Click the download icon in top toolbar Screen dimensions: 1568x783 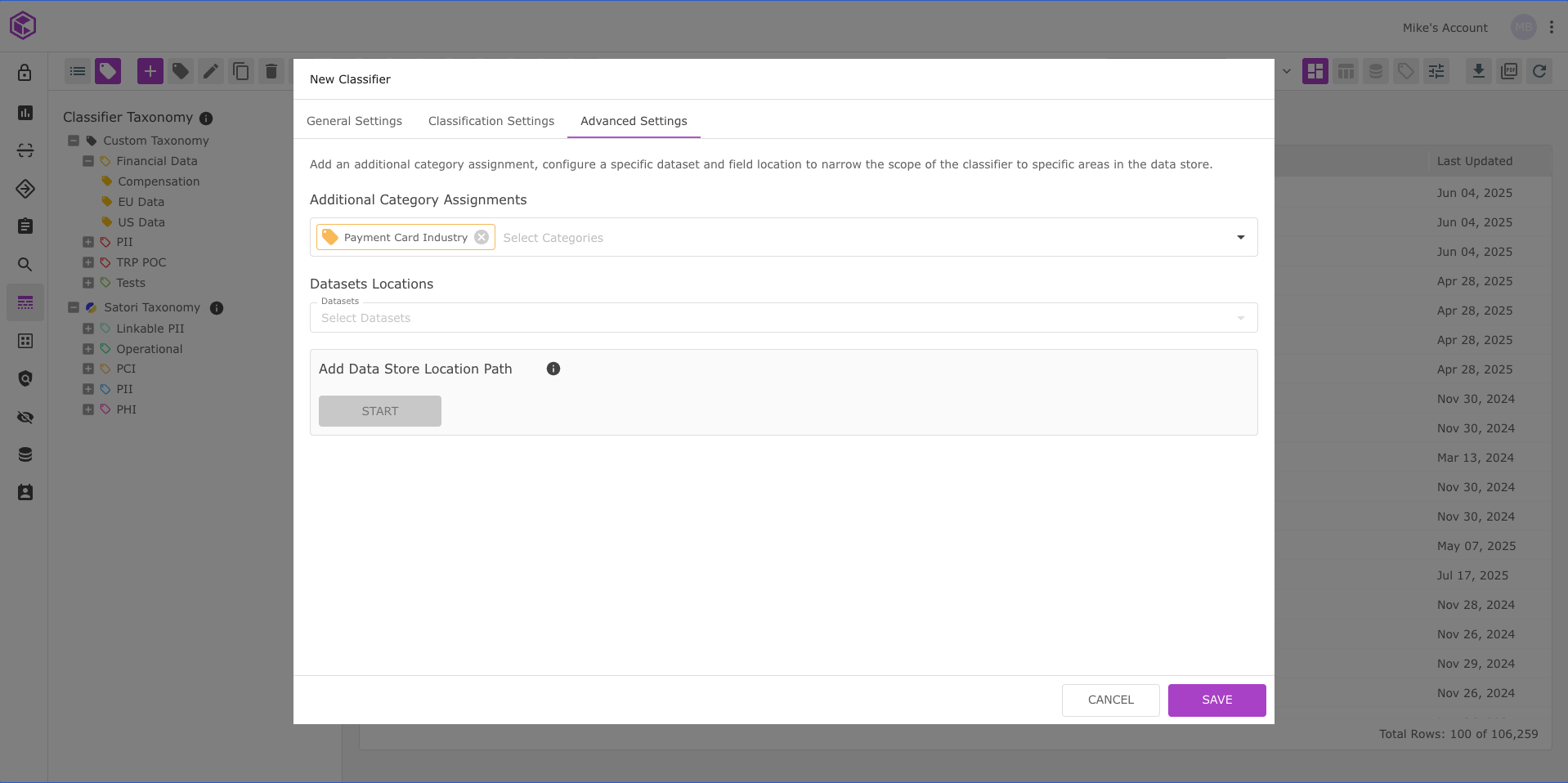point(1478,72)
